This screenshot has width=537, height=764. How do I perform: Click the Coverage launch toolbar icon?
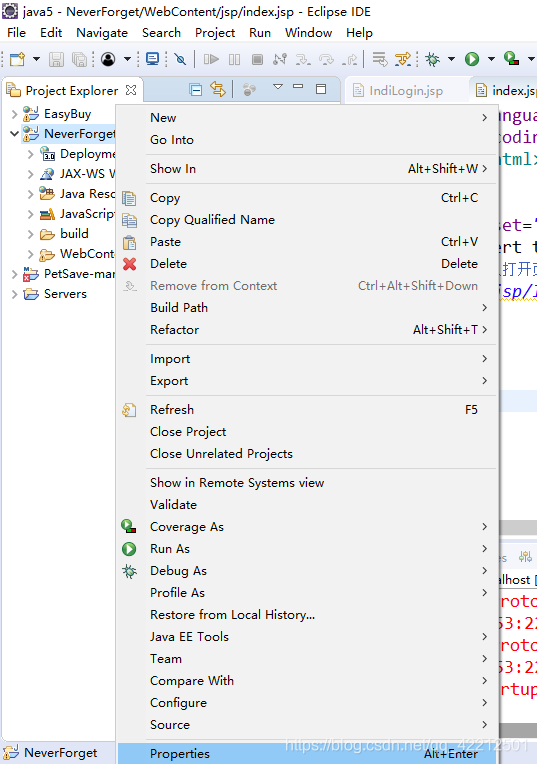tap(511, 59)
